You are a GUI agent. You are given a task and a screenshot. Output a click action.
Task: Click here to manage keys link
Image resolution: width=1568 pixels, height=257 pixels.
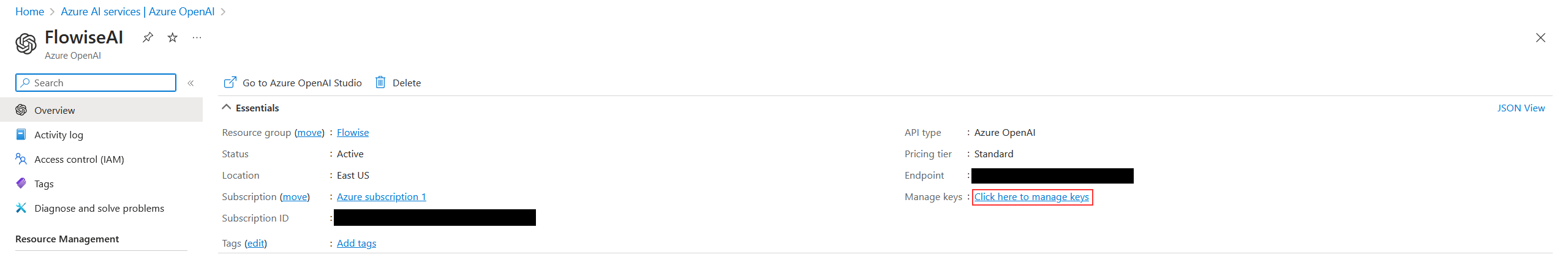[x=1031, y=197]
